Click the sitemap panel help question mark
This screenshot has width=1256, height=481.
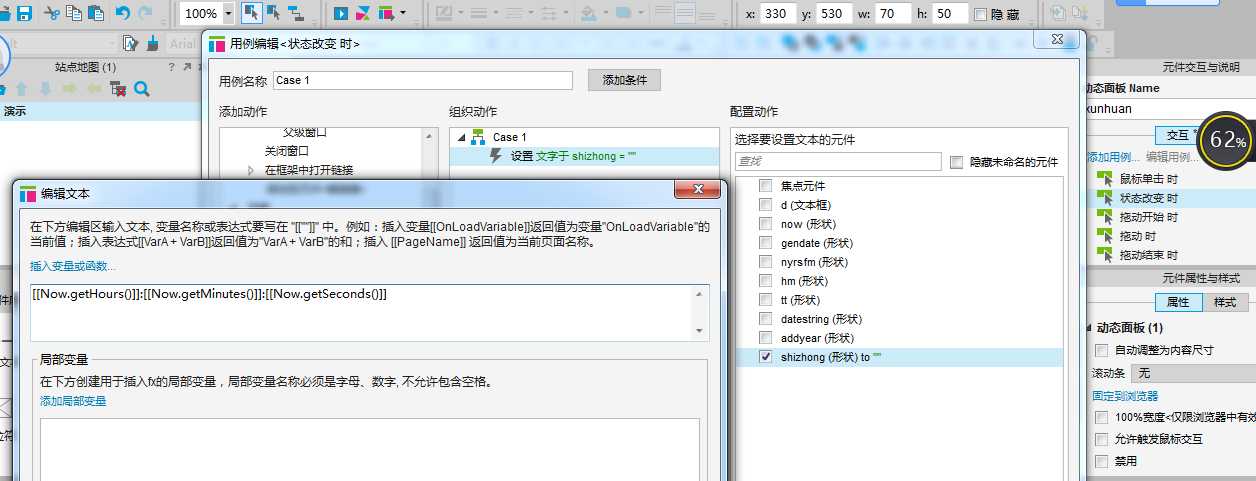172,67
